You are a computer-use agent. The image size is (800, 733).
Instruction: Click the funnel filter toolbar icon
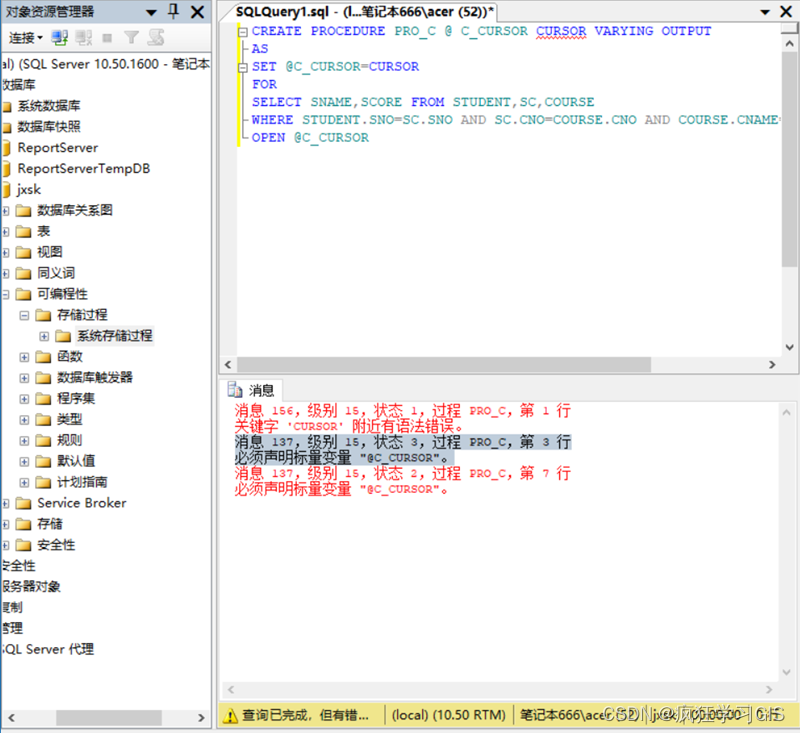point(131,37)
